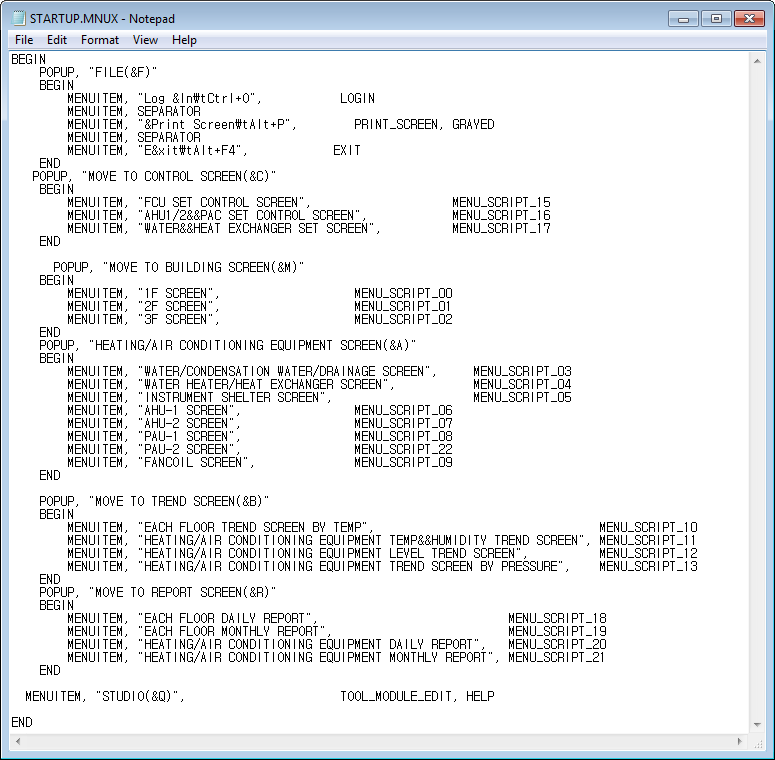775x760 pixels.
Task: Click the "PAU-1 SCREEN" text
Action: tap(186, 436)
